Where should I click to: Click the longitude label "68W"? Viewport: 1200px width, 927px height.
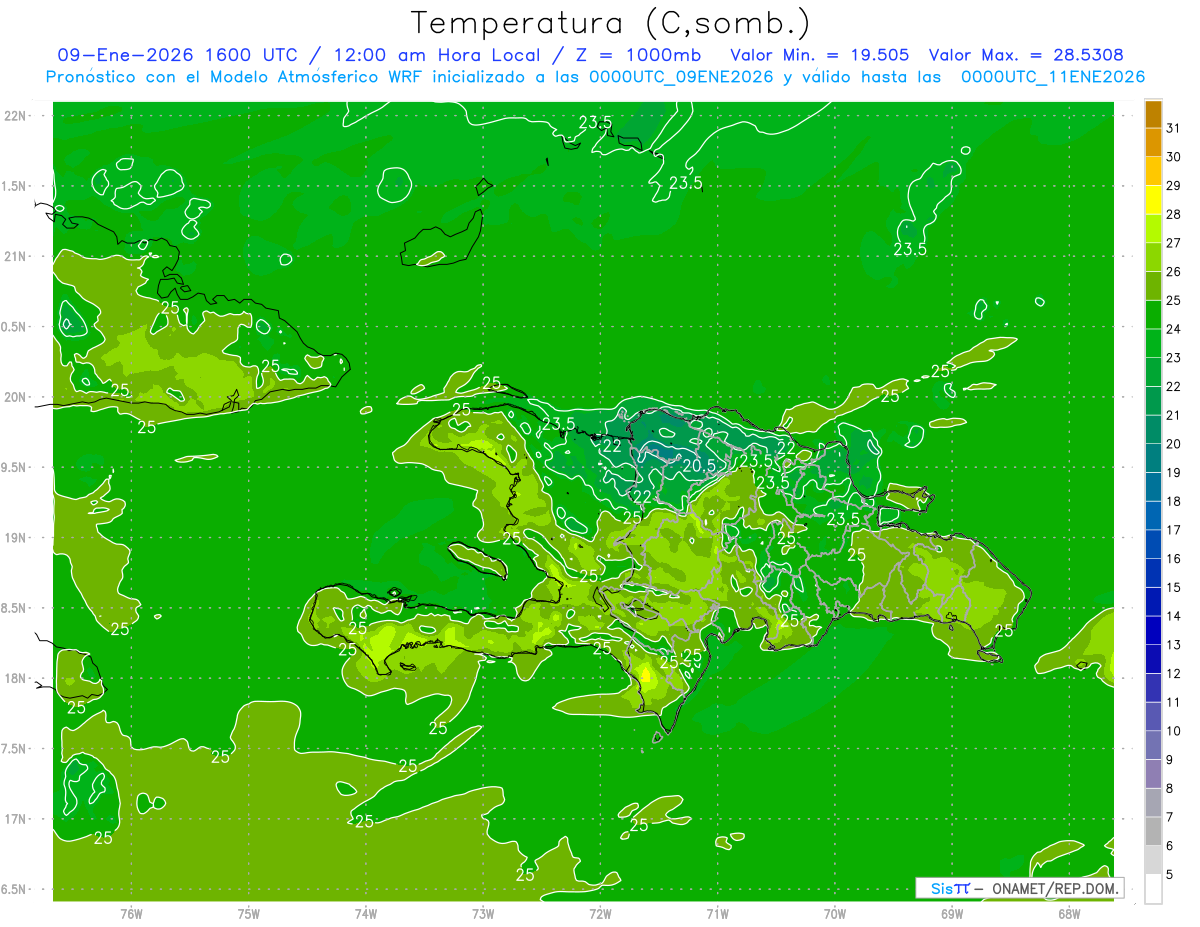point(1068,913)
